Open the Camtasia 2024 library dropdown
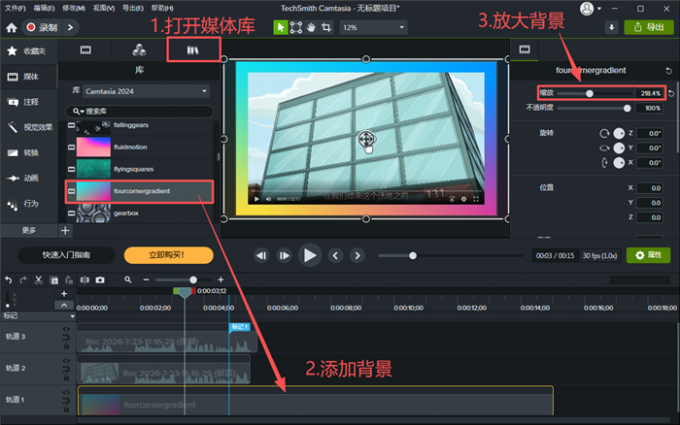Screen dimensions: 680x425 pos(146,91)
